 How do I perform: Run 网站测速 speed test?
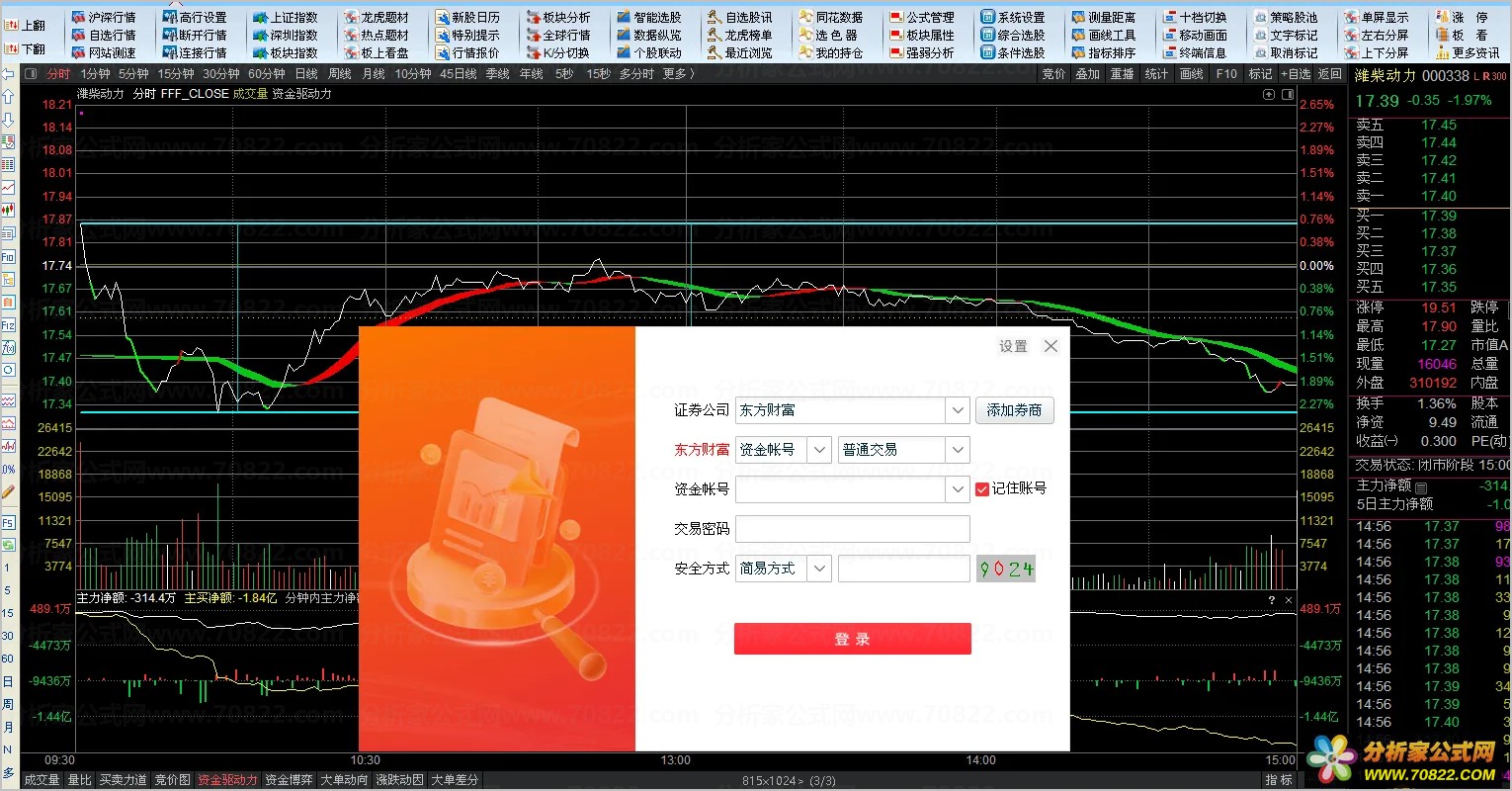(104, 52)
